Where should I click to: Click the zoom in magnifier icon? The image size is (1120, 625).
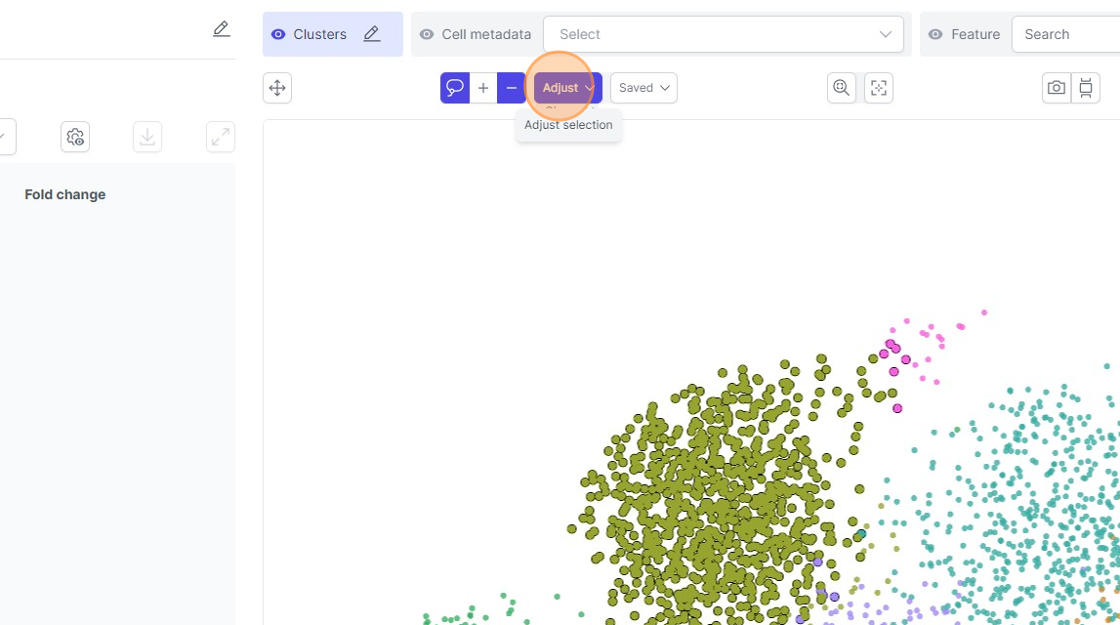point(842,88)
